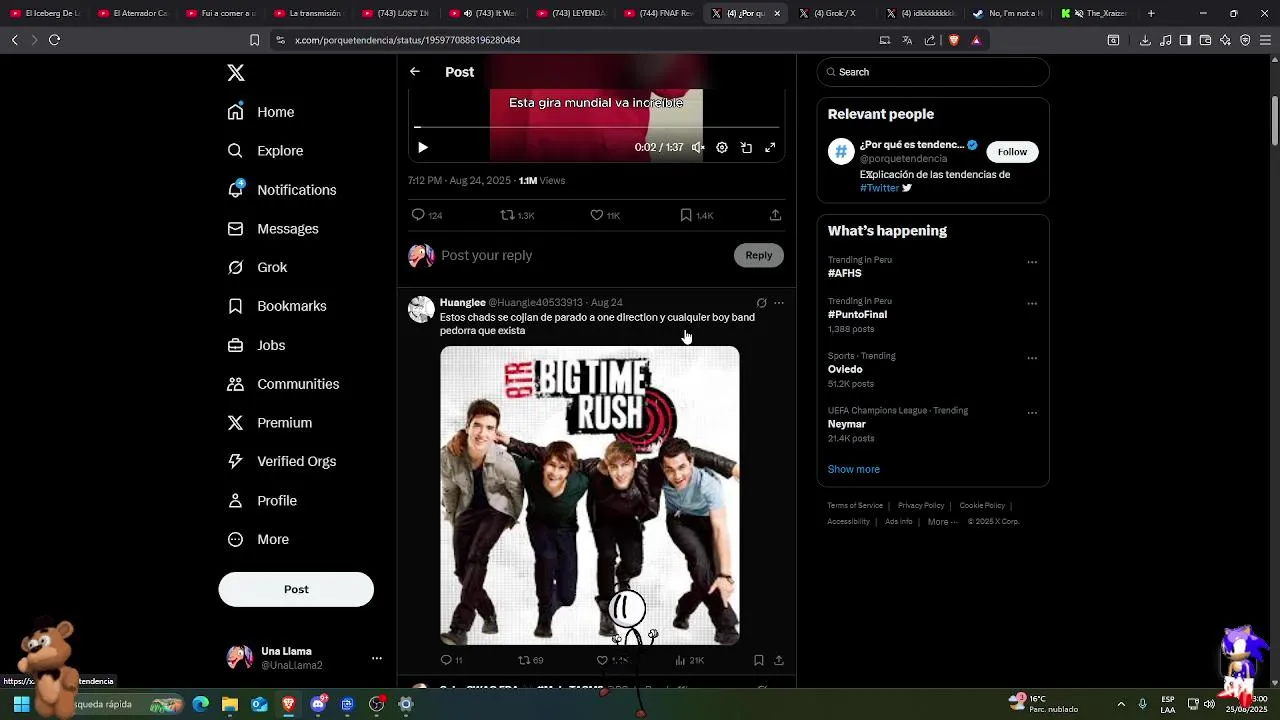1280x720 pixels.
Task: Open Grok explain icon on Huanglee's reply
Action: (x=761, y=303)
